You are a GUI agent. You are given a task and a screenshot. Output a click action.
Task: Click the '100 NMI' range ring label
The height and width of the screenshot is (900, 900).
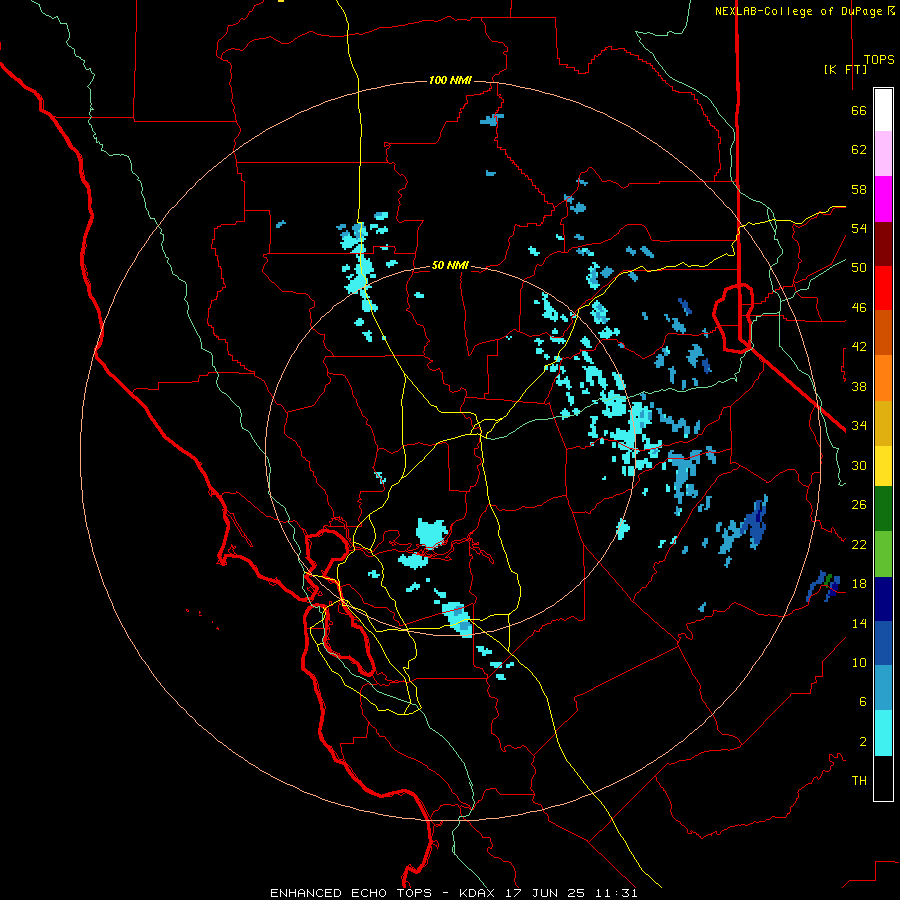tap(450, 80)
